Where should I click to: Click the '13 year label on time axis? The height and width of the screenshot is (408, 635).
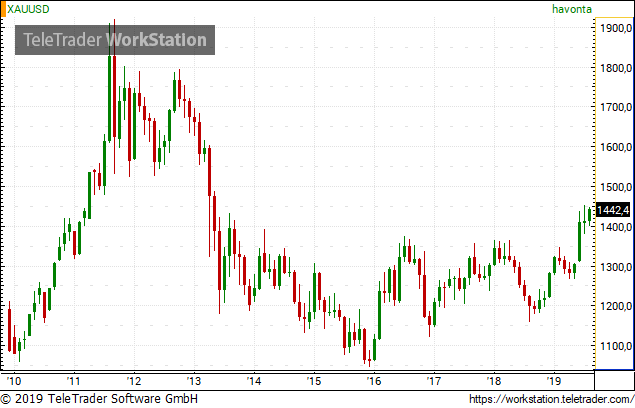(194, 381)
